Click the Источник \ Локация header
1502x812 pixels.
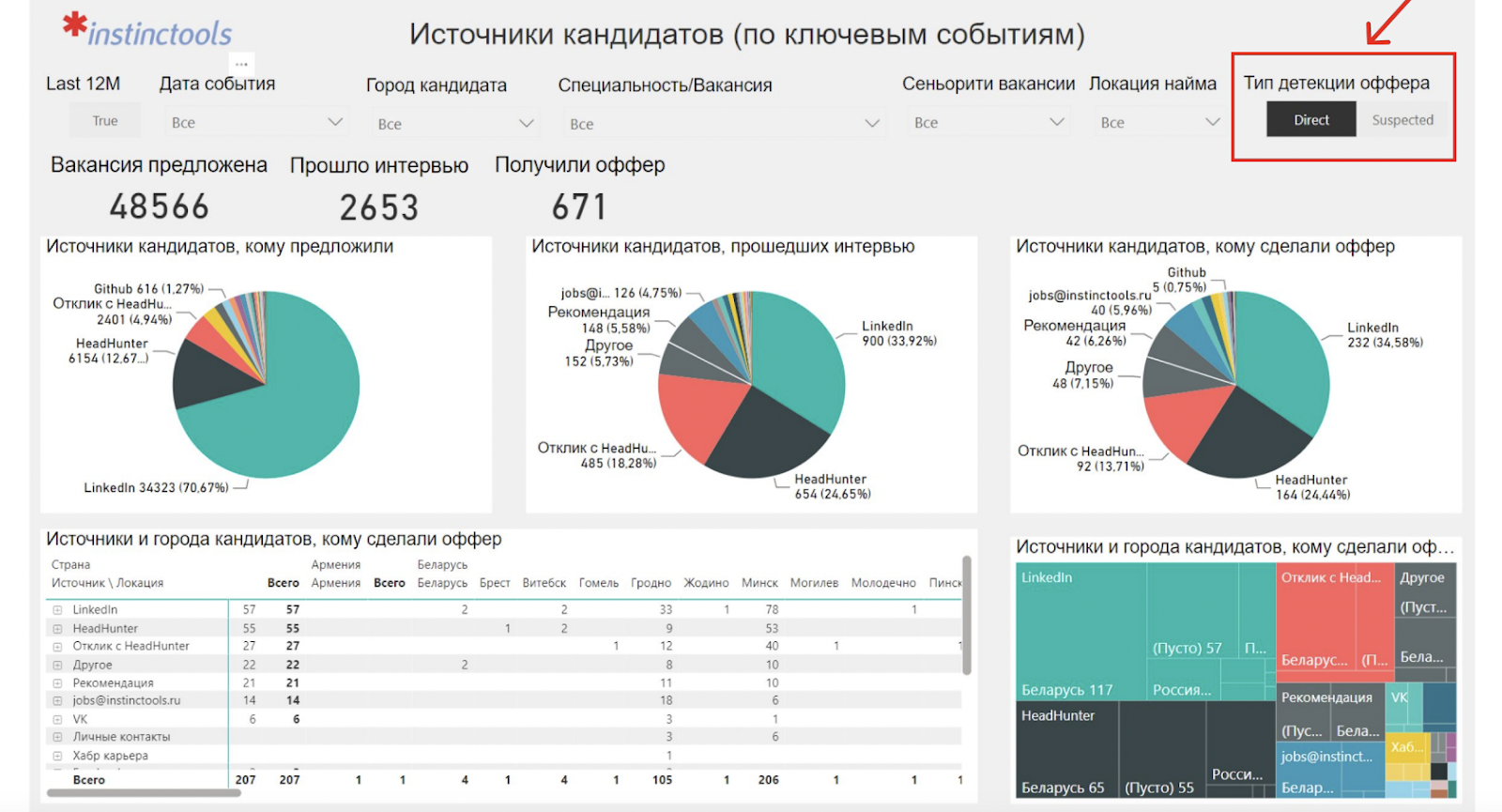[107, 583]
